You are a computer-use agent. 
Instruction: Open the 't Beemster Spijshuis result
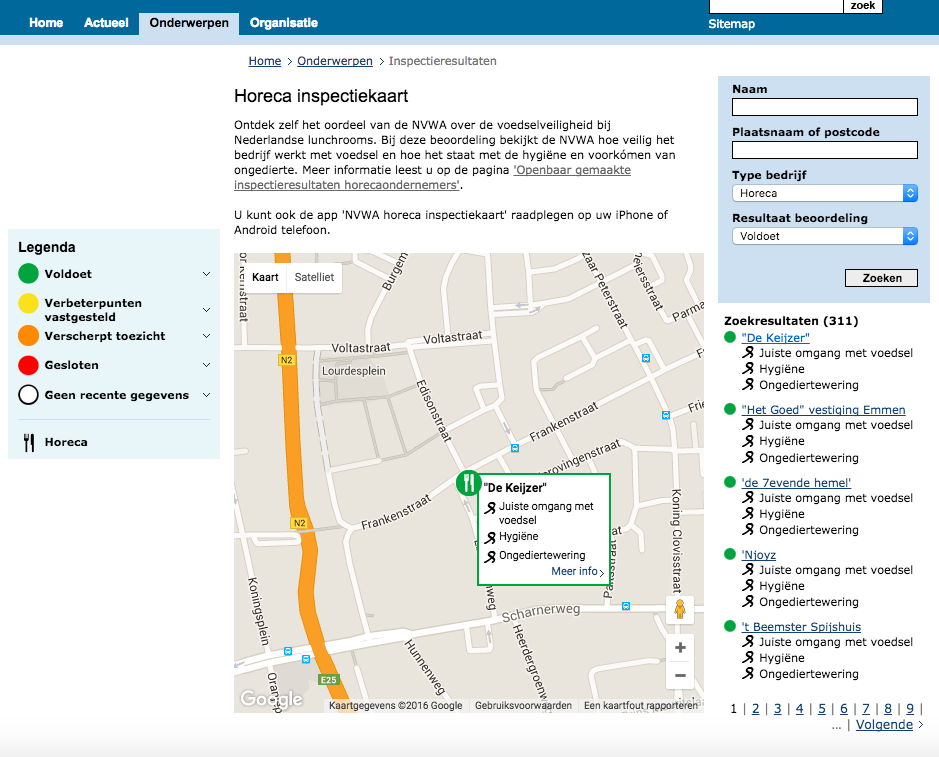pos(801,626)
